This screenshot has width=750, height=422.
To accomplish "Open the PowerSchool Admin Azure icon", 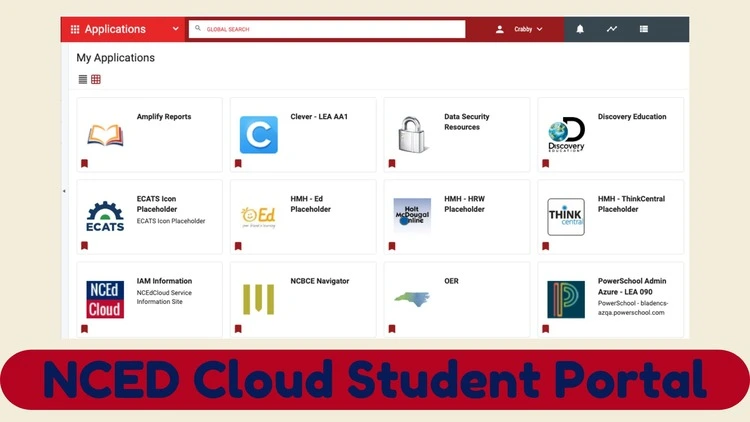I will pyautogui.click(x=566, y=299).
